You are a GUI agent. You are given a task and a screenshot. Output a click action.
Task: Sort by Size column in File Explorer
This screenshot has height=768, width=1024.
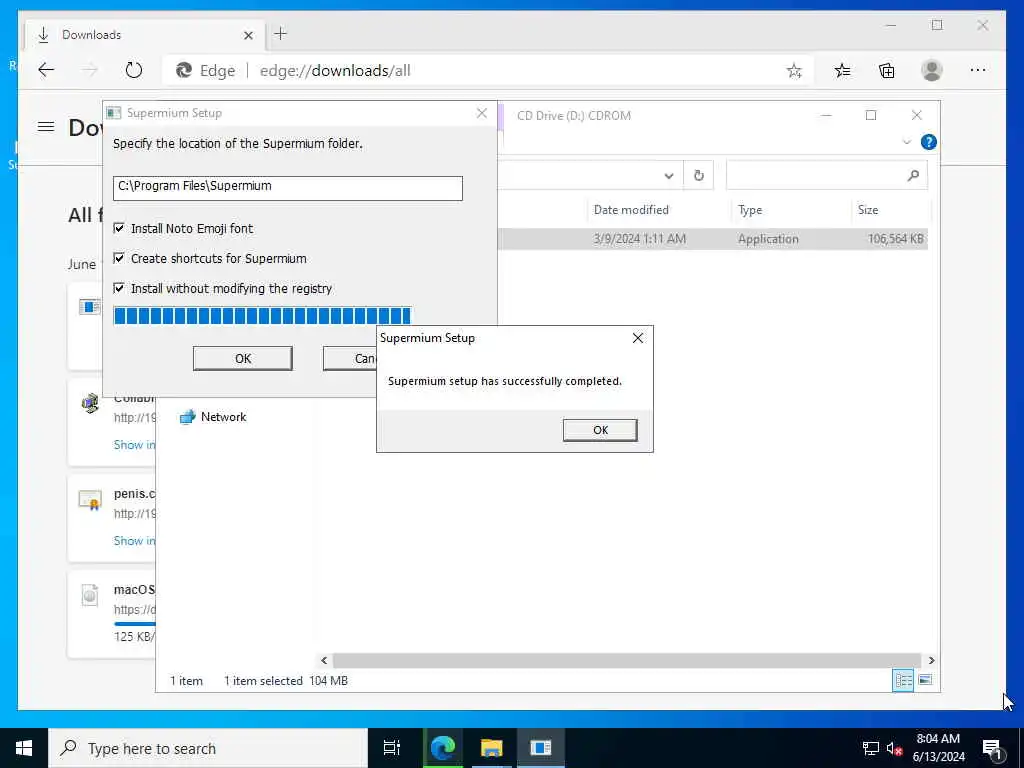[868, 210]
